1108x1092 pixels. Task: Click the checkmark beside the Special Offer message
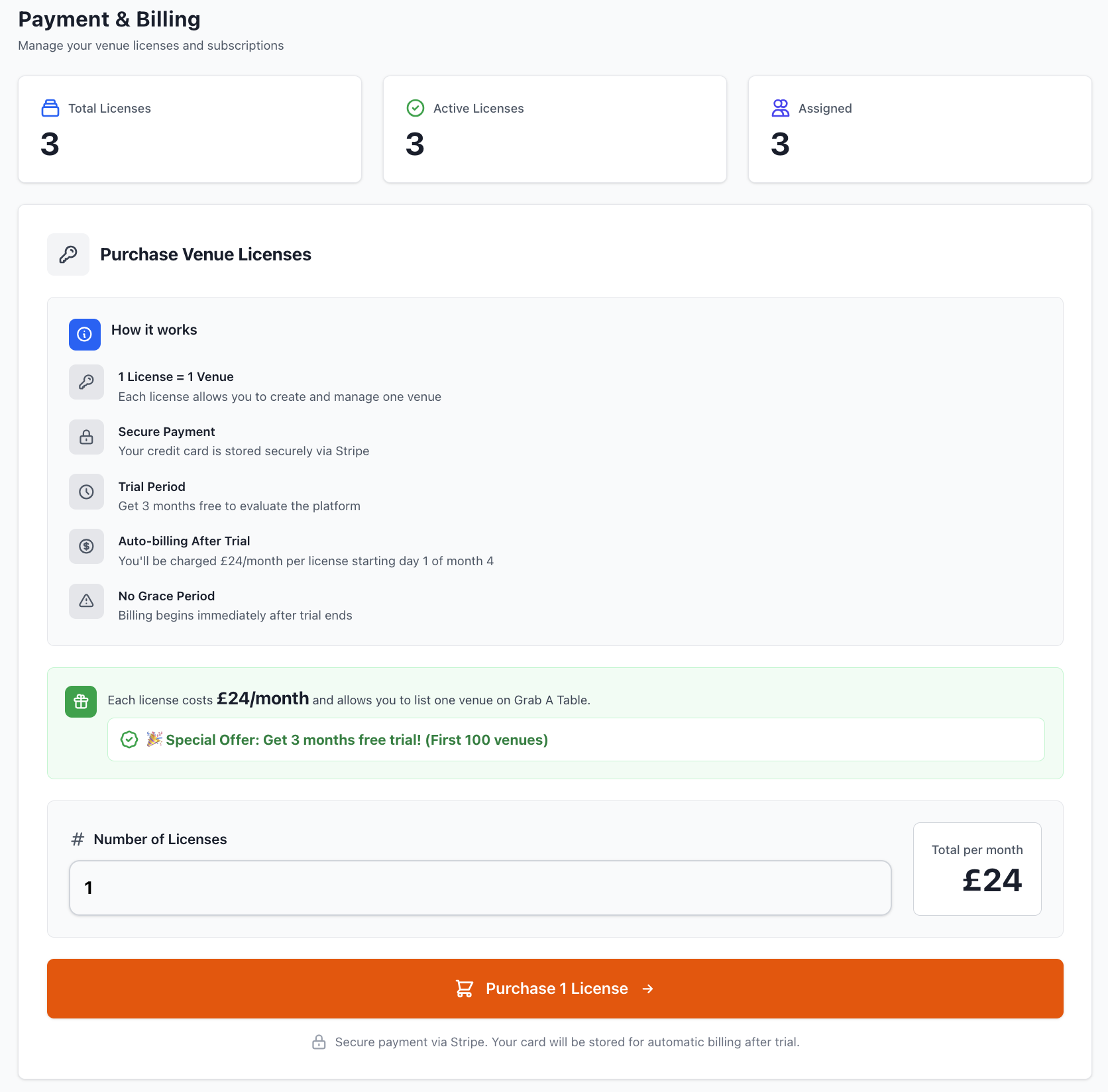pos(129,739)
